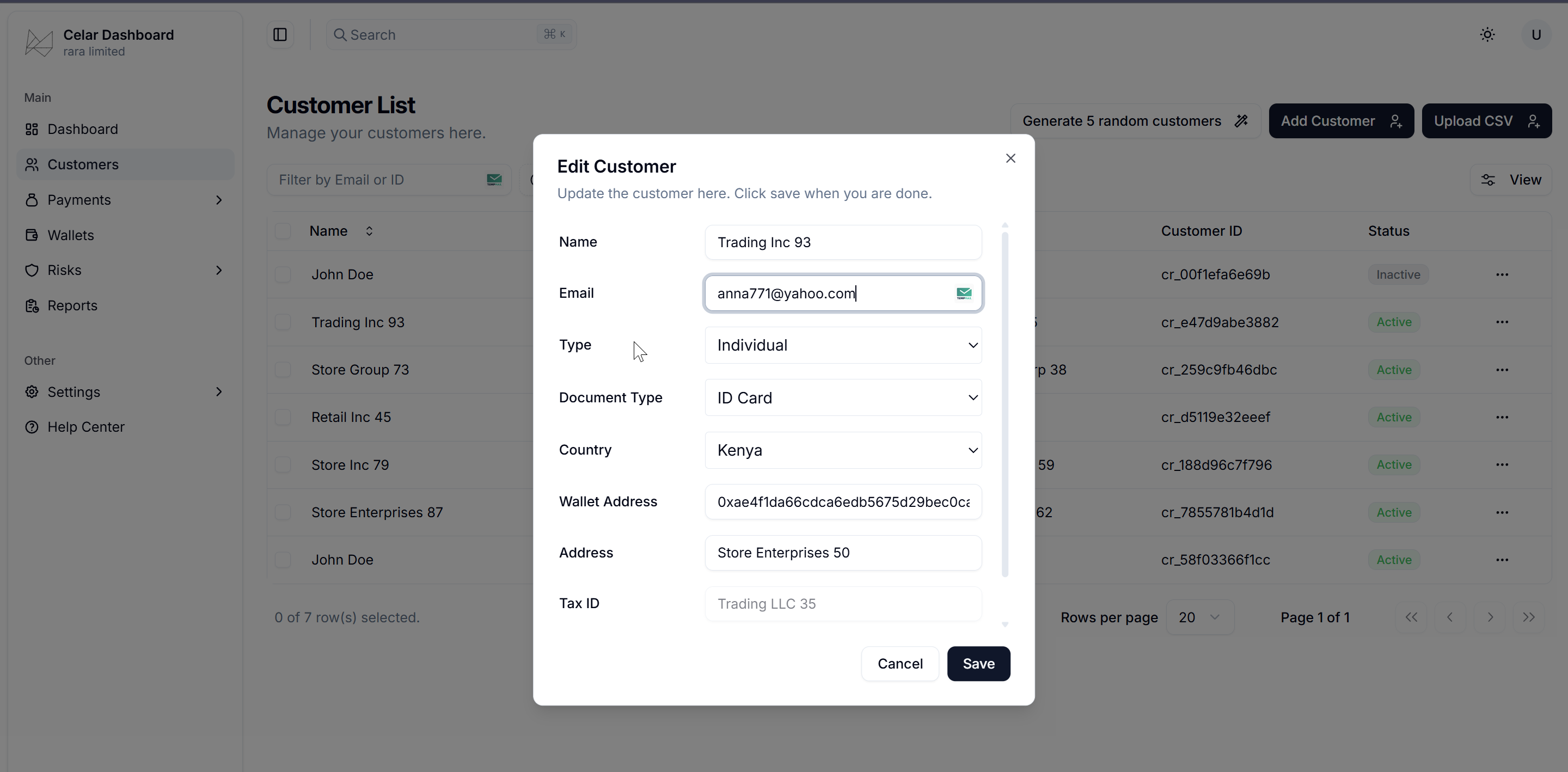Open row actions for Retail Inc 45

point(1502,417)
